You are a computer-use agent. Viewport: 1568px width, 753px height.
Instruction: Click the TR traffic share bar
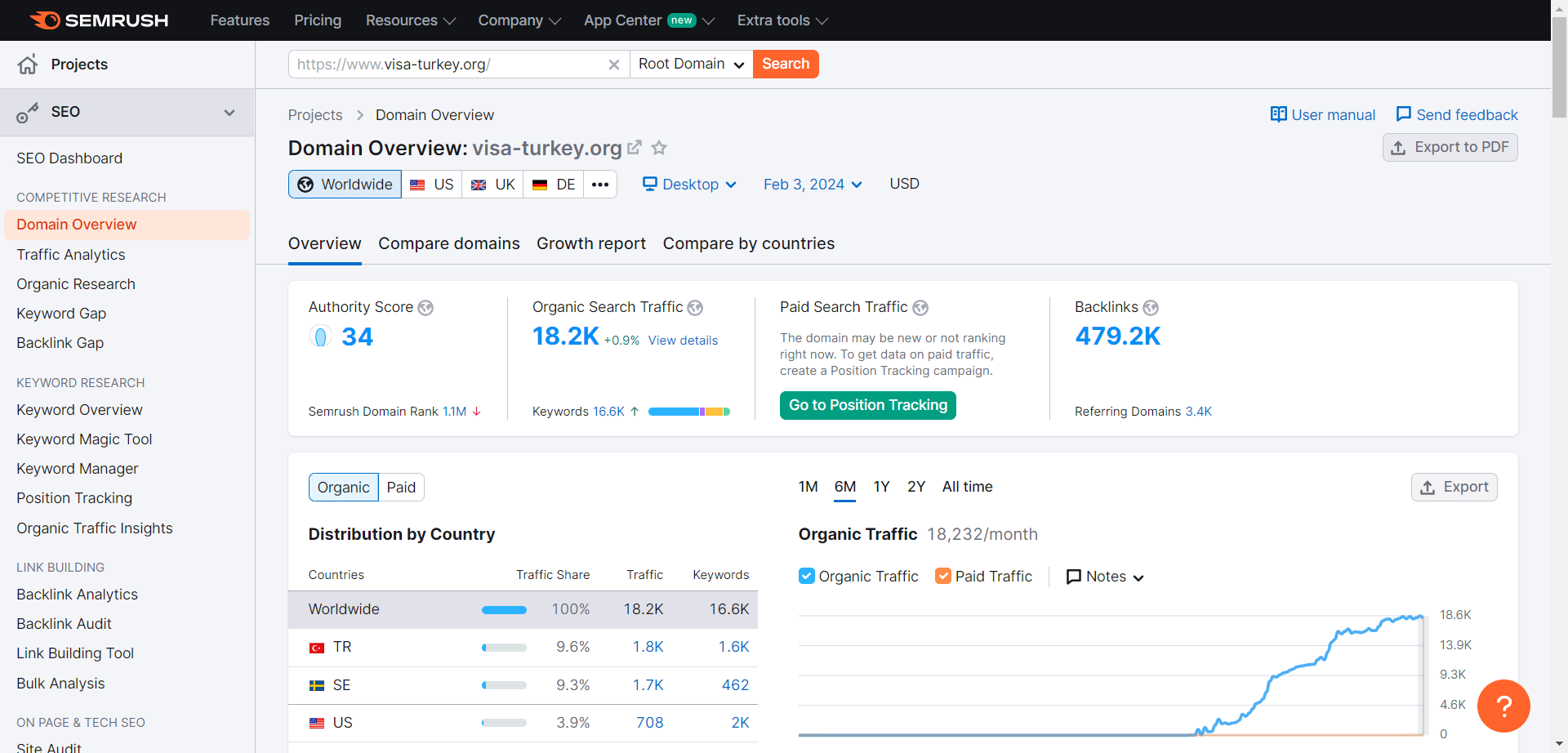504,648
